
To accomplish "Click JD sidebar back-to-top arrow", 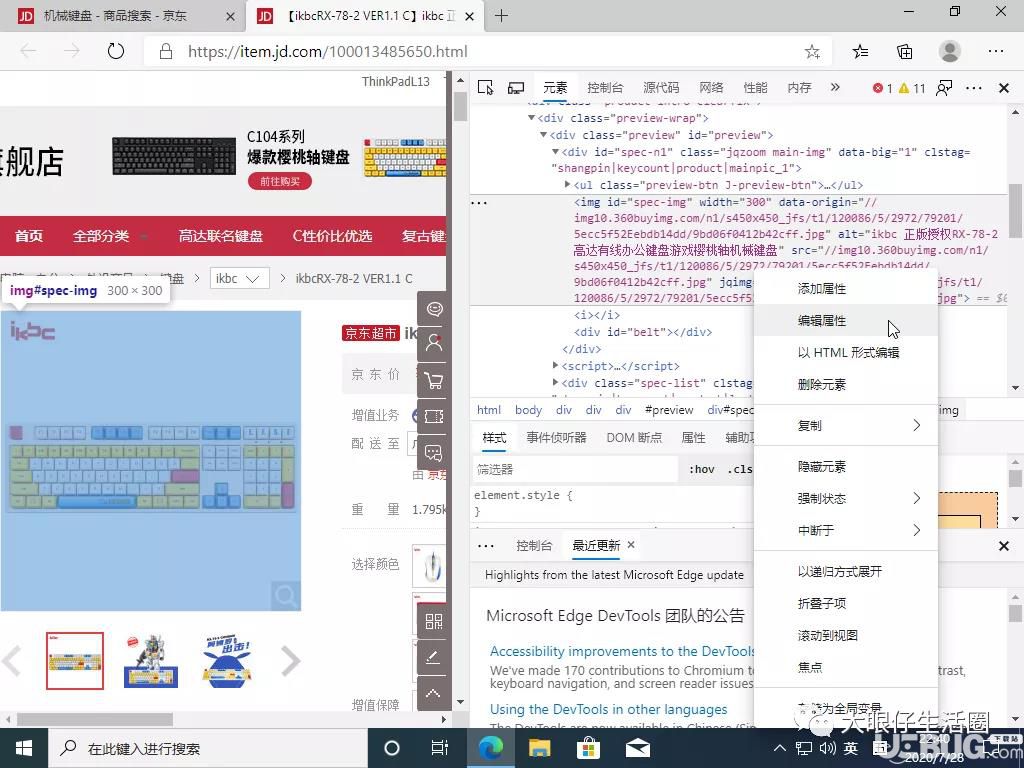I will click(x=434, y=694).
